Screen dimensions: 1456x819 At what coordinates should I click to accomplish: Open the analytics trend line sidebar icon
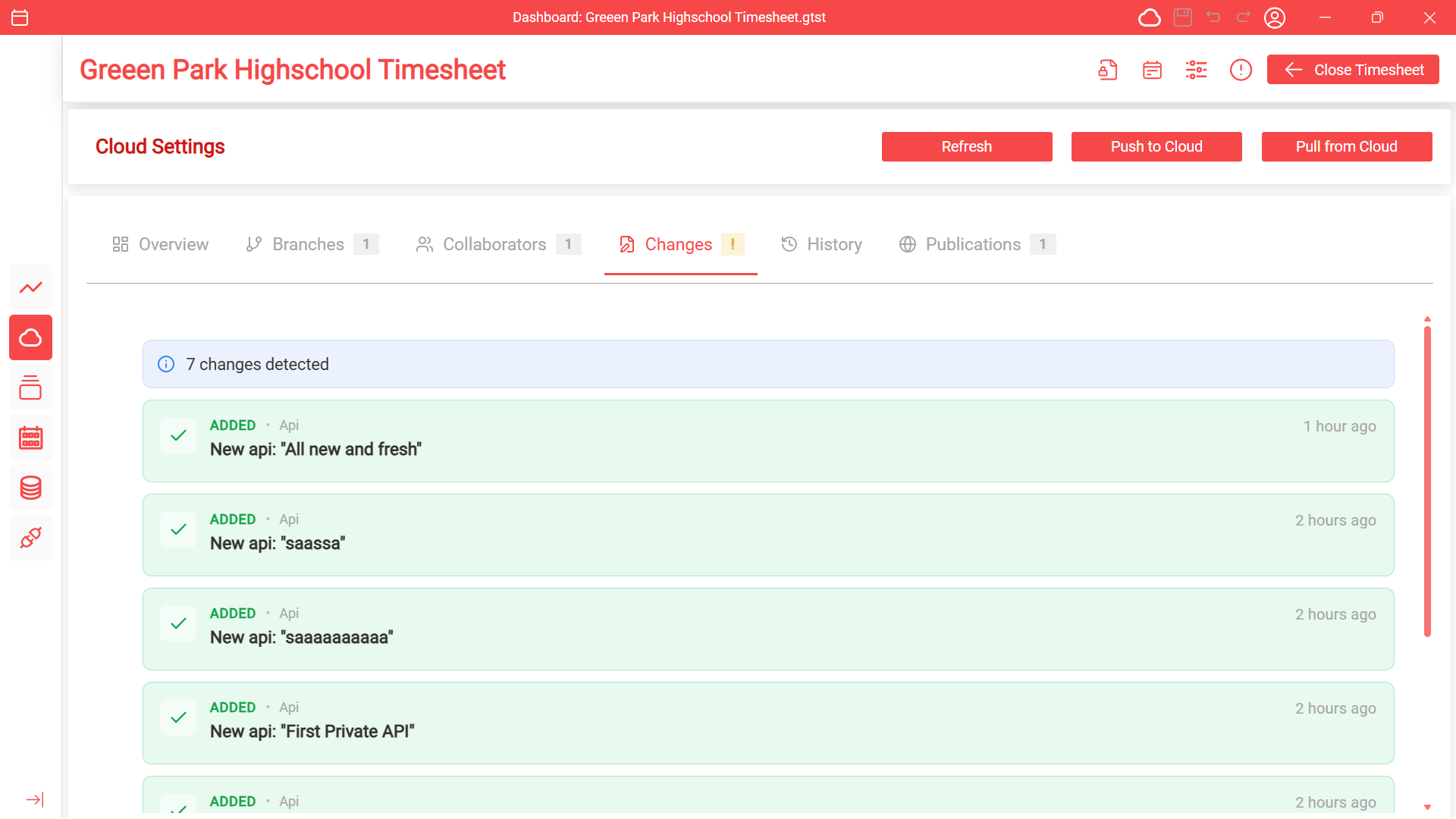pos(31,287)
